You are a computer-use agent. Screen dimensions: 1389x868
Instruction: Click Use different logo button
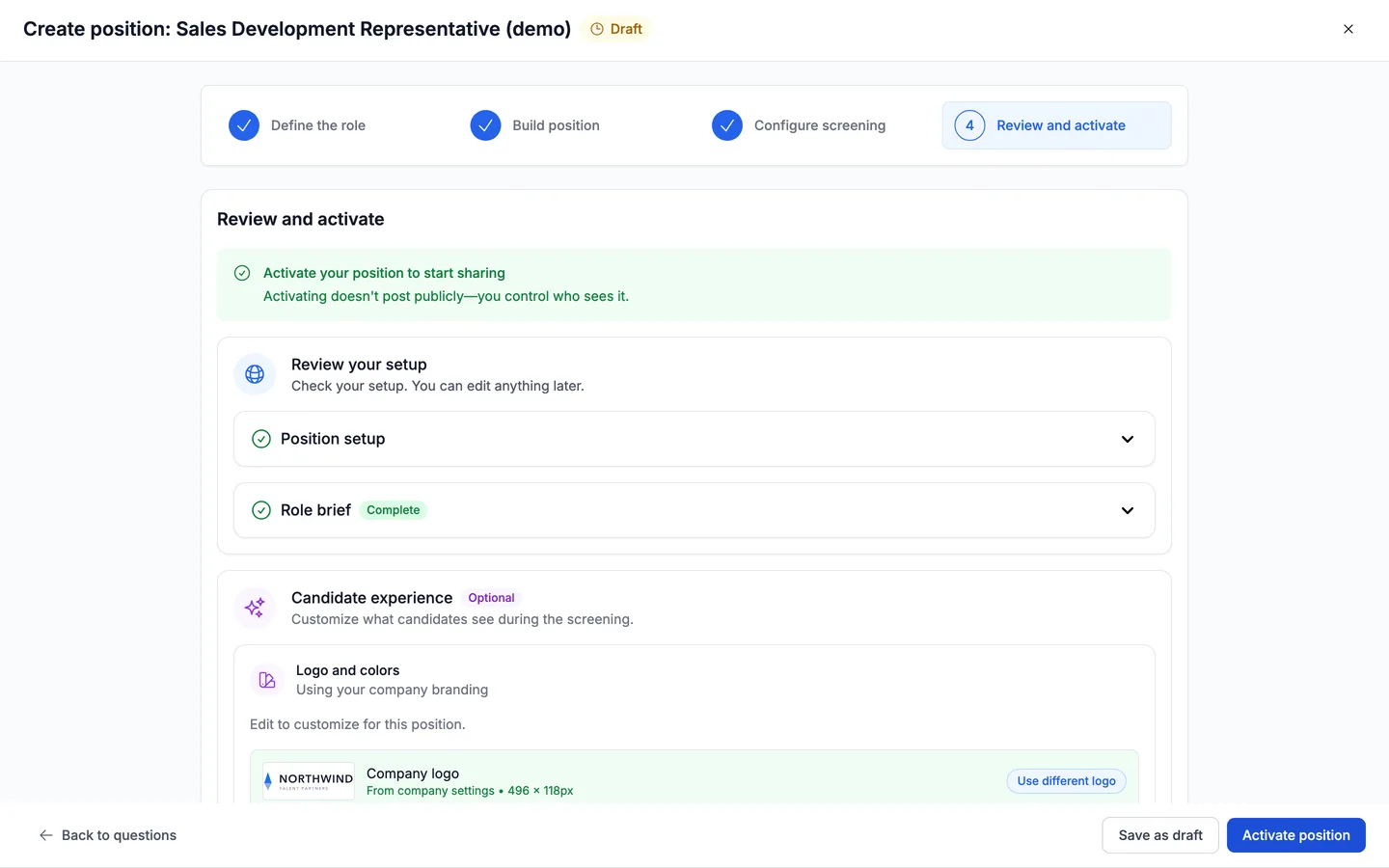(1066, 781)
